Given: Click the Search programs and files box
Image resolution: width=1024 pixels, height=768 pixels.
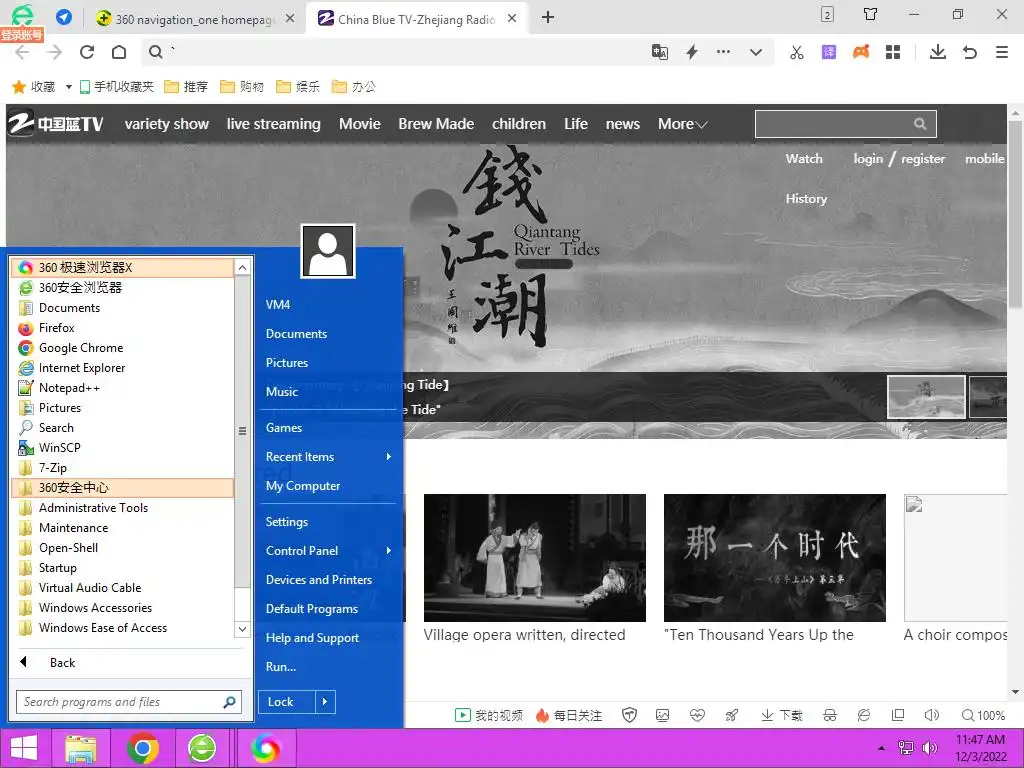Looking at the screenshot, I should 129,702.
